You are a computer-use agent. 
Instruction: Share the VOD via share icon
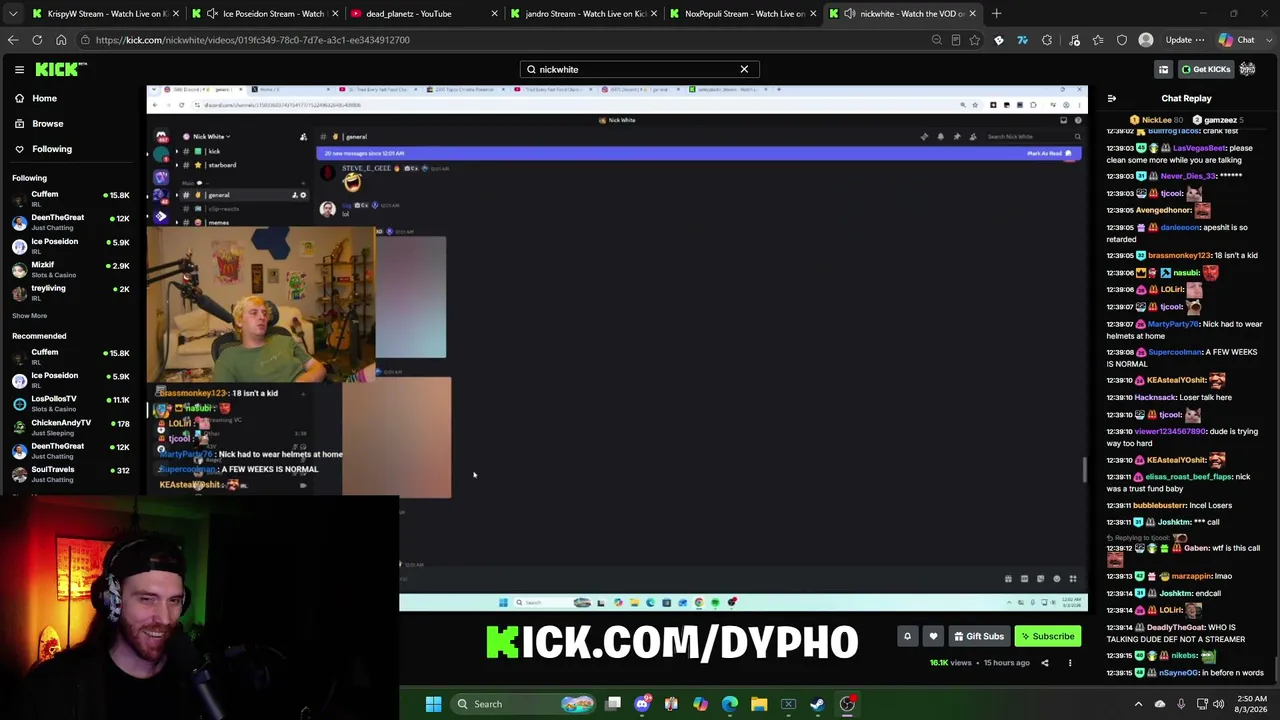1045,663
